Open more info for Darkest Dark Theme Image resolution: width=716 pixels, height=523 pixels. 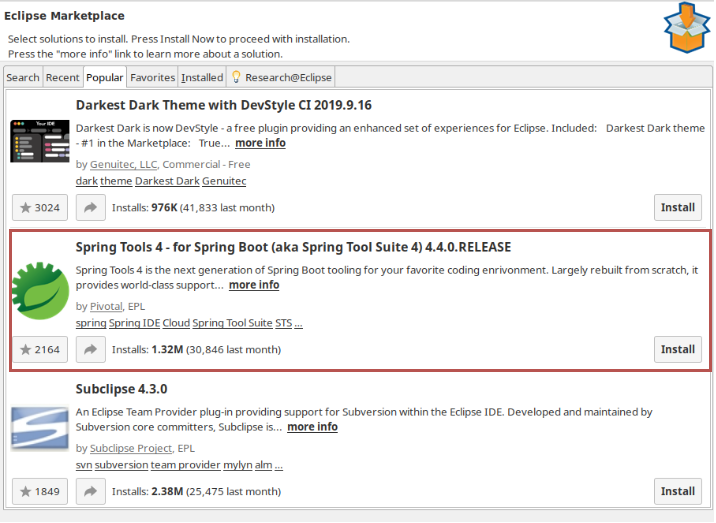(x=260, y=143)
